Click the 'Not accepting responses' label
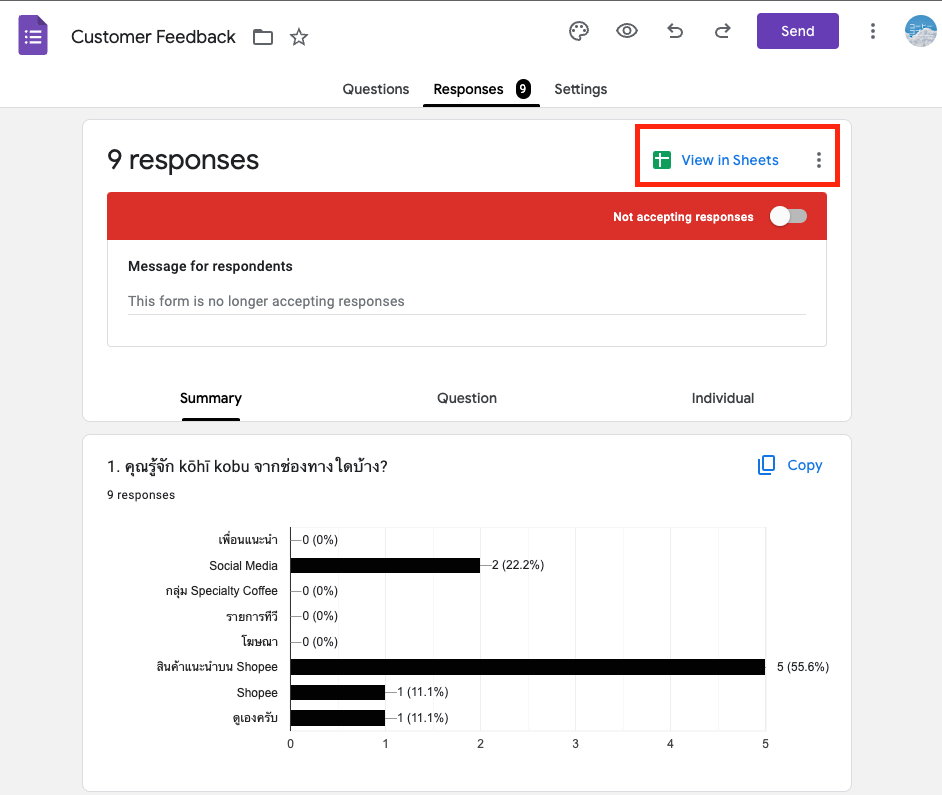Screen dimensions: 942x795 tap(683, 217)
